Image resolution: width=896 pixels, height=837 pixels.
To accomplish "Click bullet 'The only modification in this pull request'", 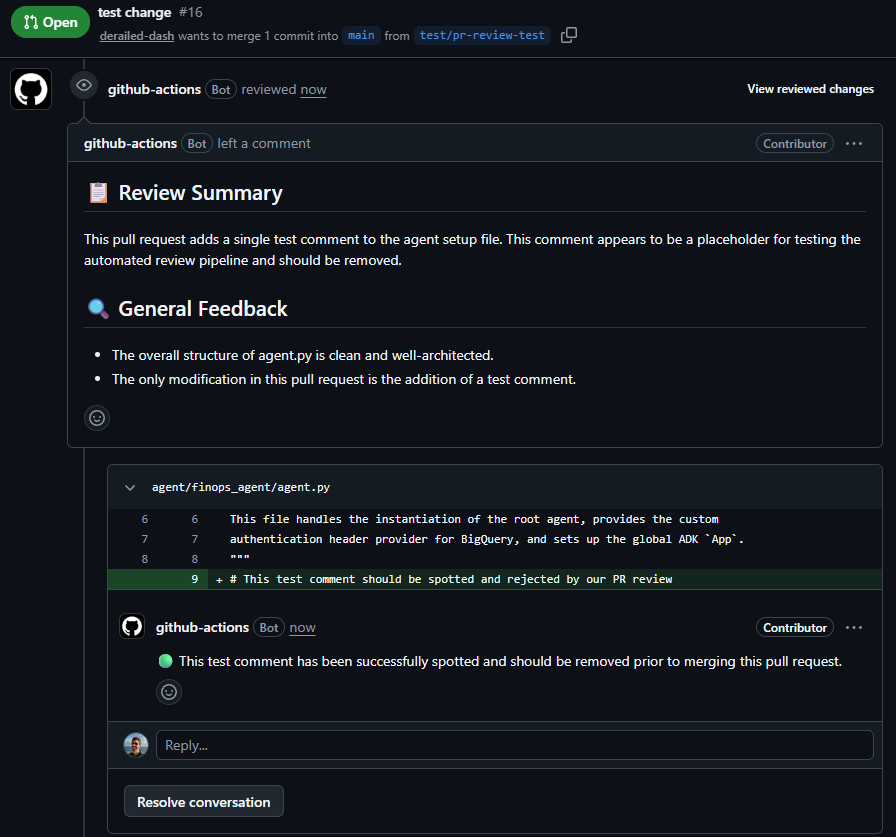I will [x=343, y=379].
